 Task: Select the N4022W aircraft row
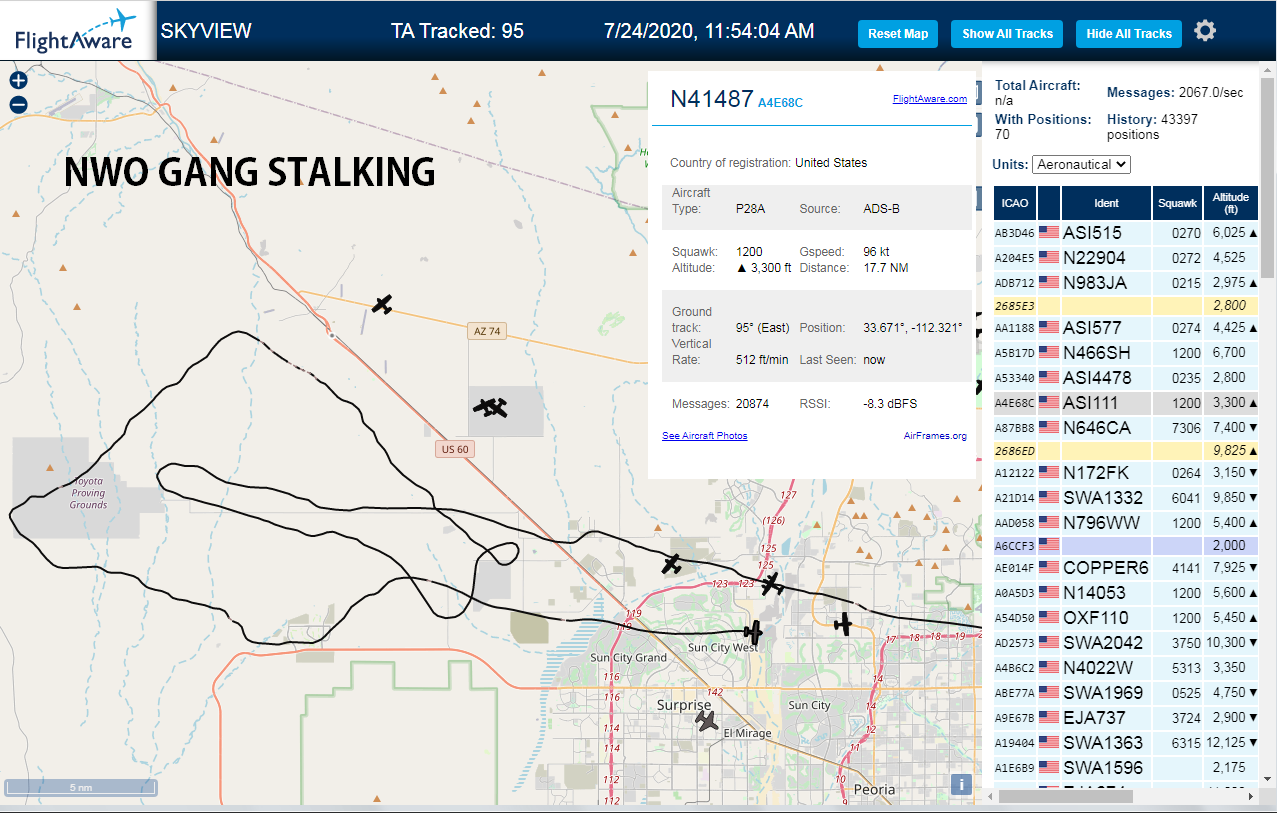[1127, 668]
